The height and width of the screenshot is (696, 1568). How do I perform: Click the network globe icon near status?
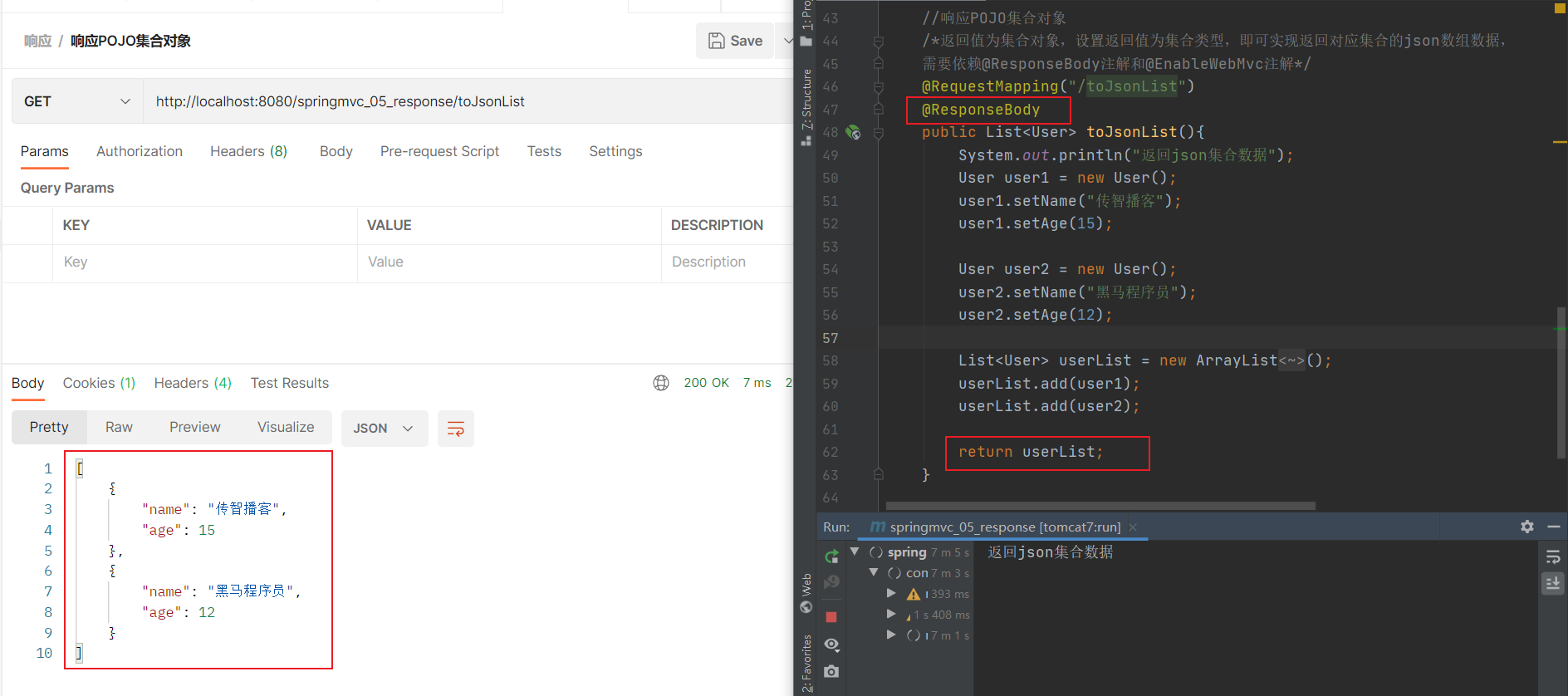point(661,383)
